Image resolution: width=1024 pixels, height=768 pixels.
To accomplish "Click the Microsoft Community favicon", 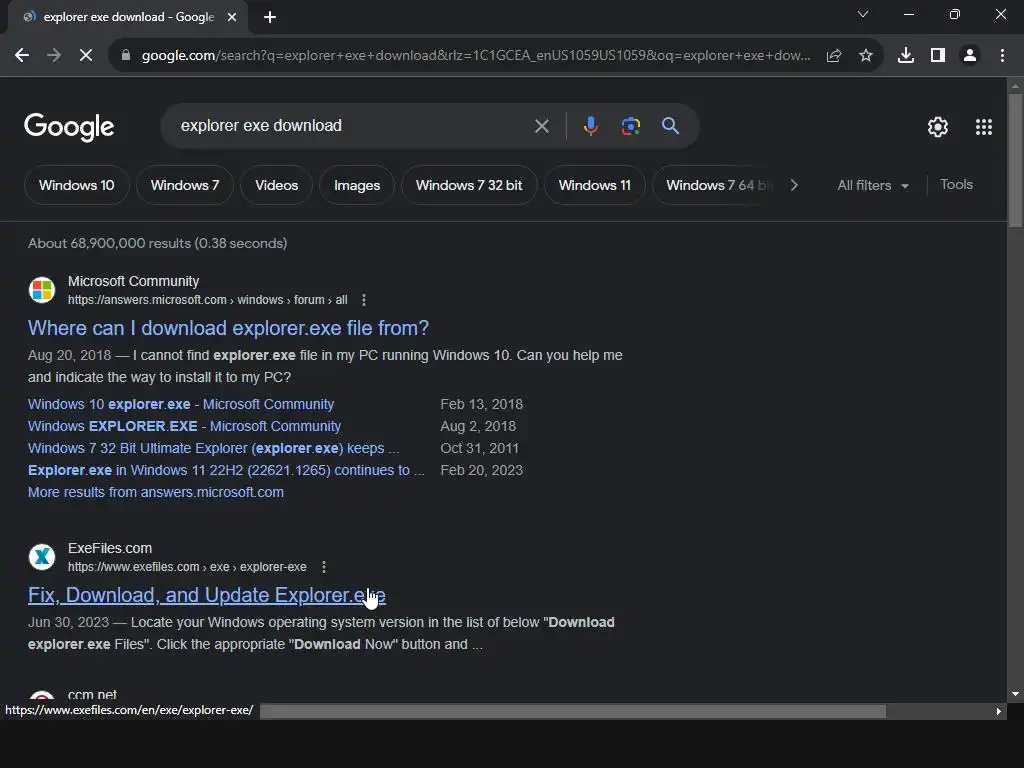I will (x=42, y=290).
